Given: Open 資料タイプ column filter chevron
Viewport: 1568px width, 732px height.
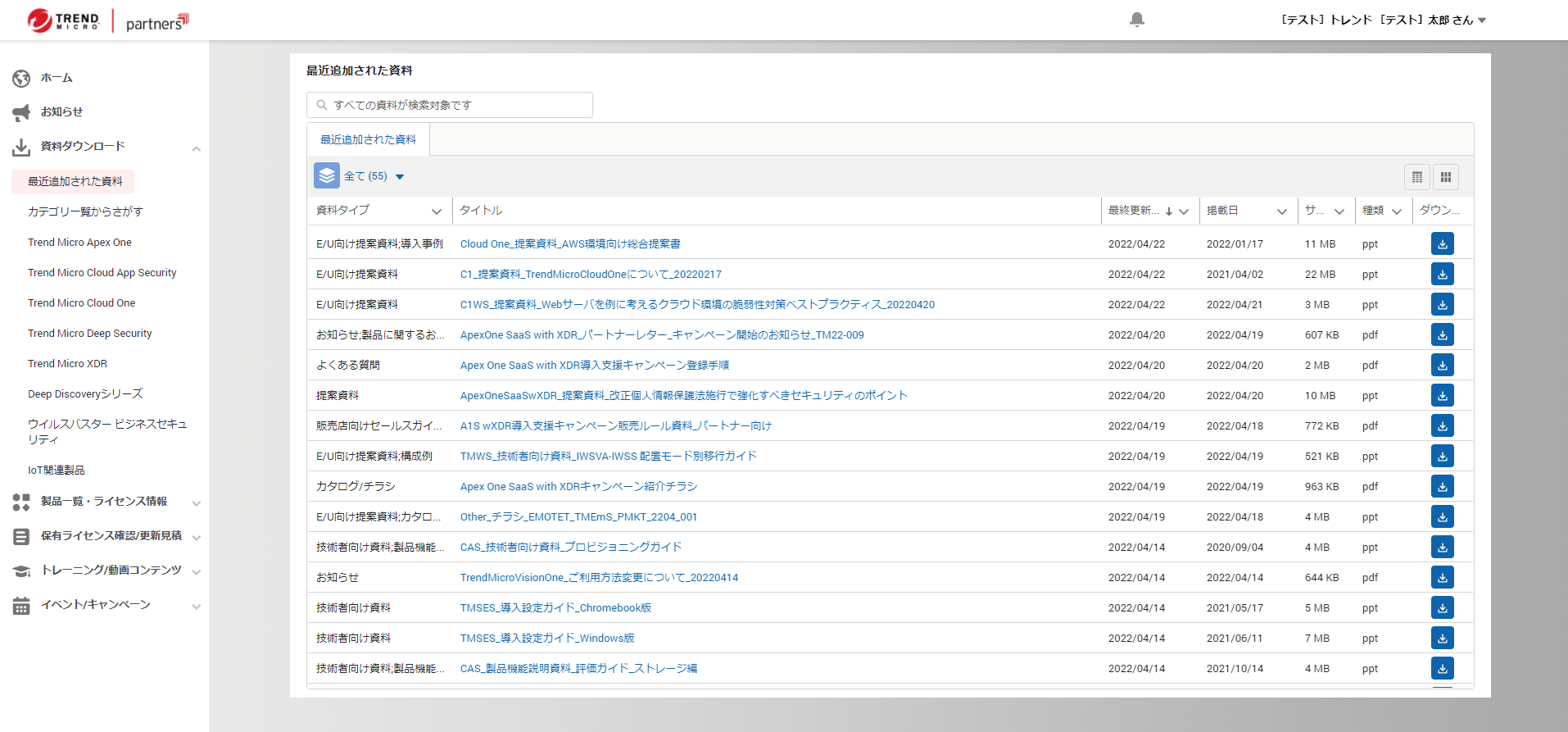Looking at the screenshot, I should click(437, 211).
